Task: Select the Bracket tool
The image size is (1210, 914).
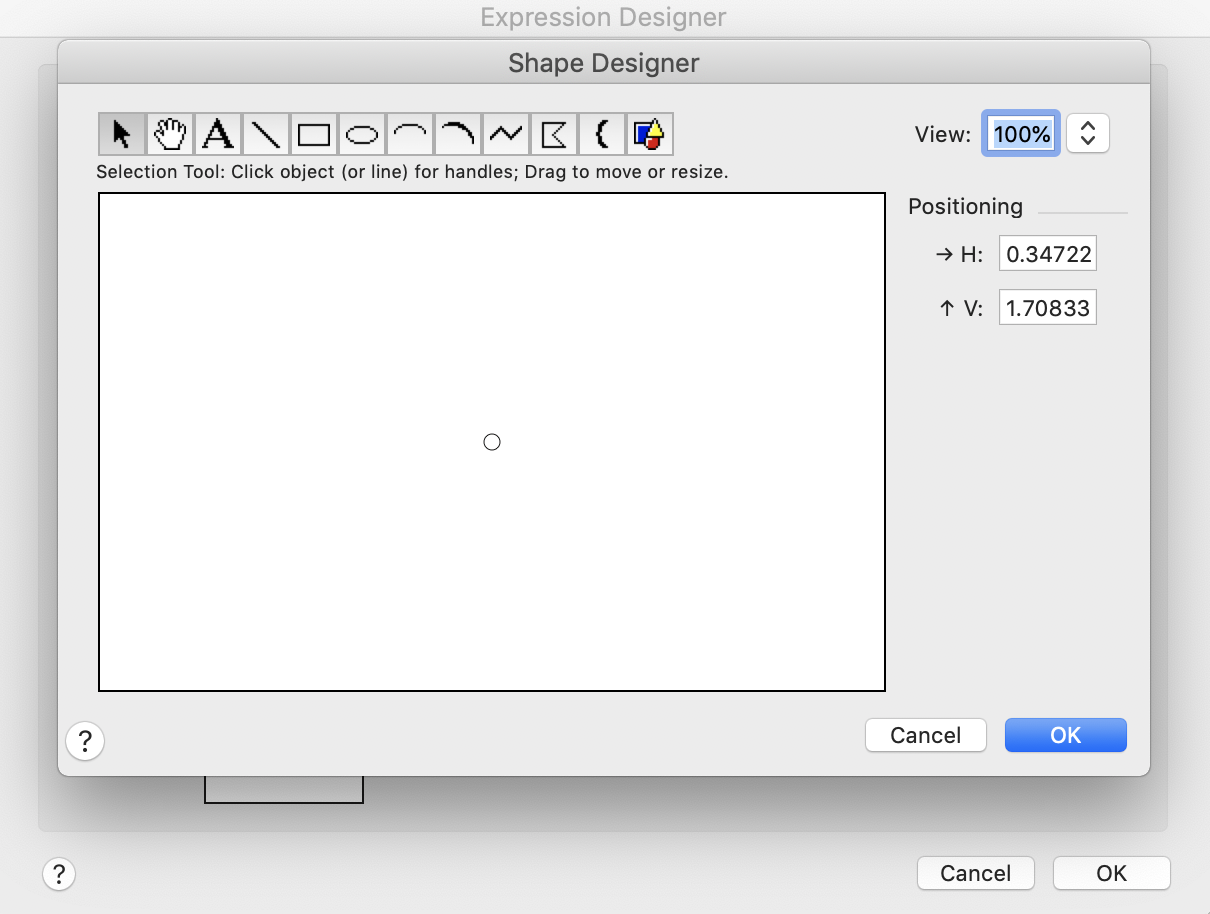Action: [x=602, y=134]
